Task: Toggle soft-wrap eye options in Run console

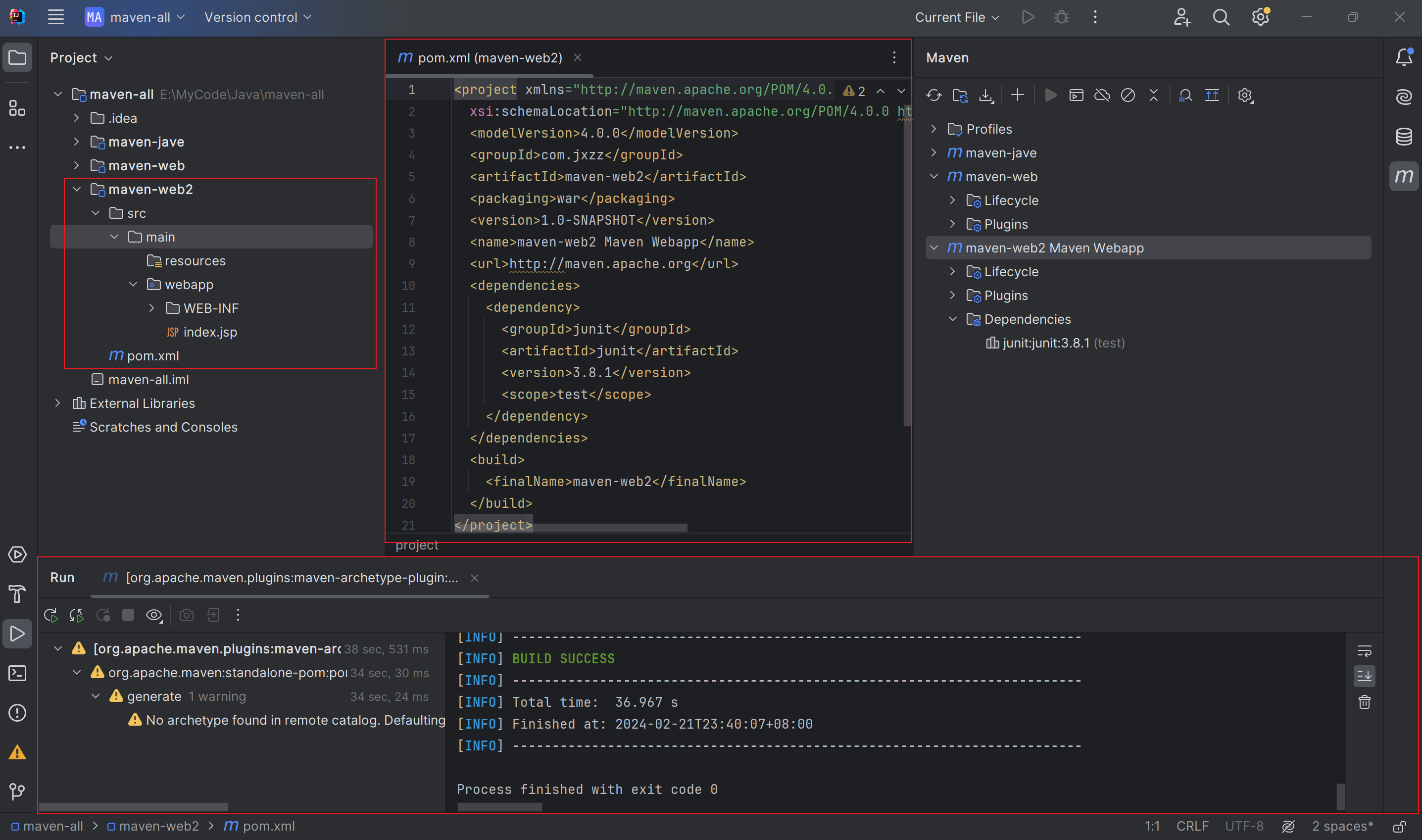Action: 154,615
